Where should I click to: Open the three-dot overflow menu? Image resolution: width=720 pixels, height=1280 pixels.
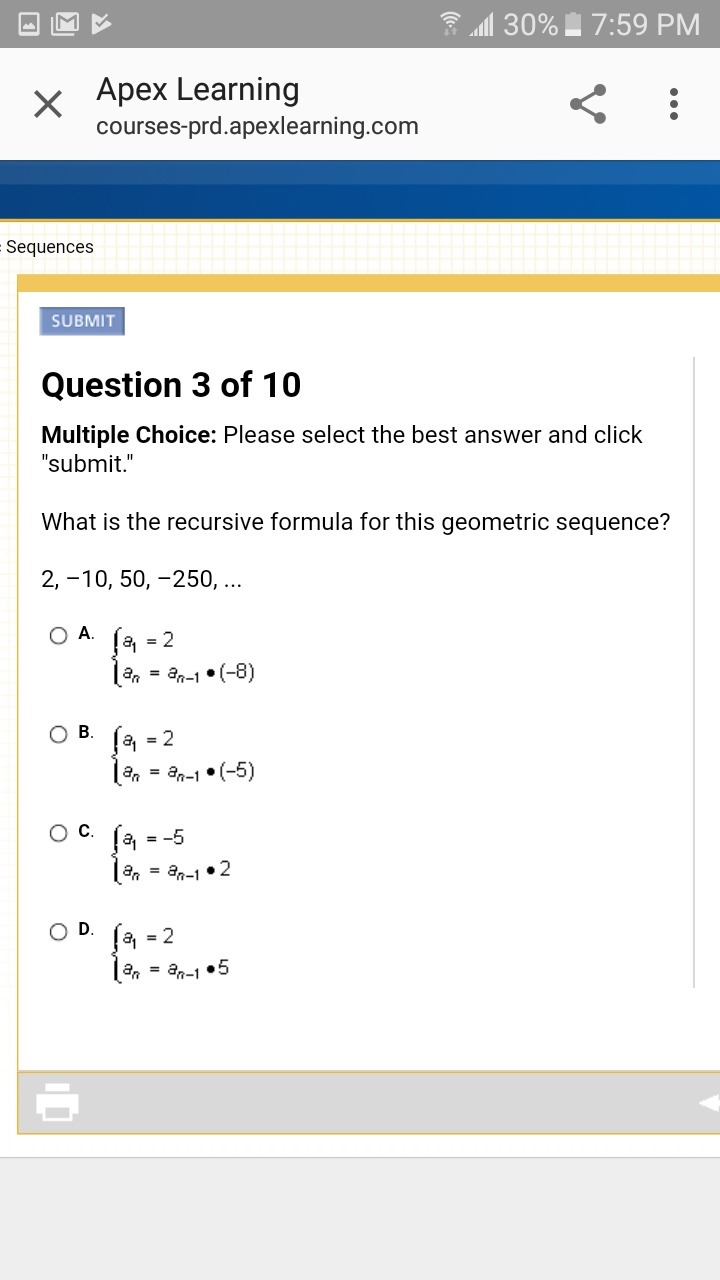674,104
